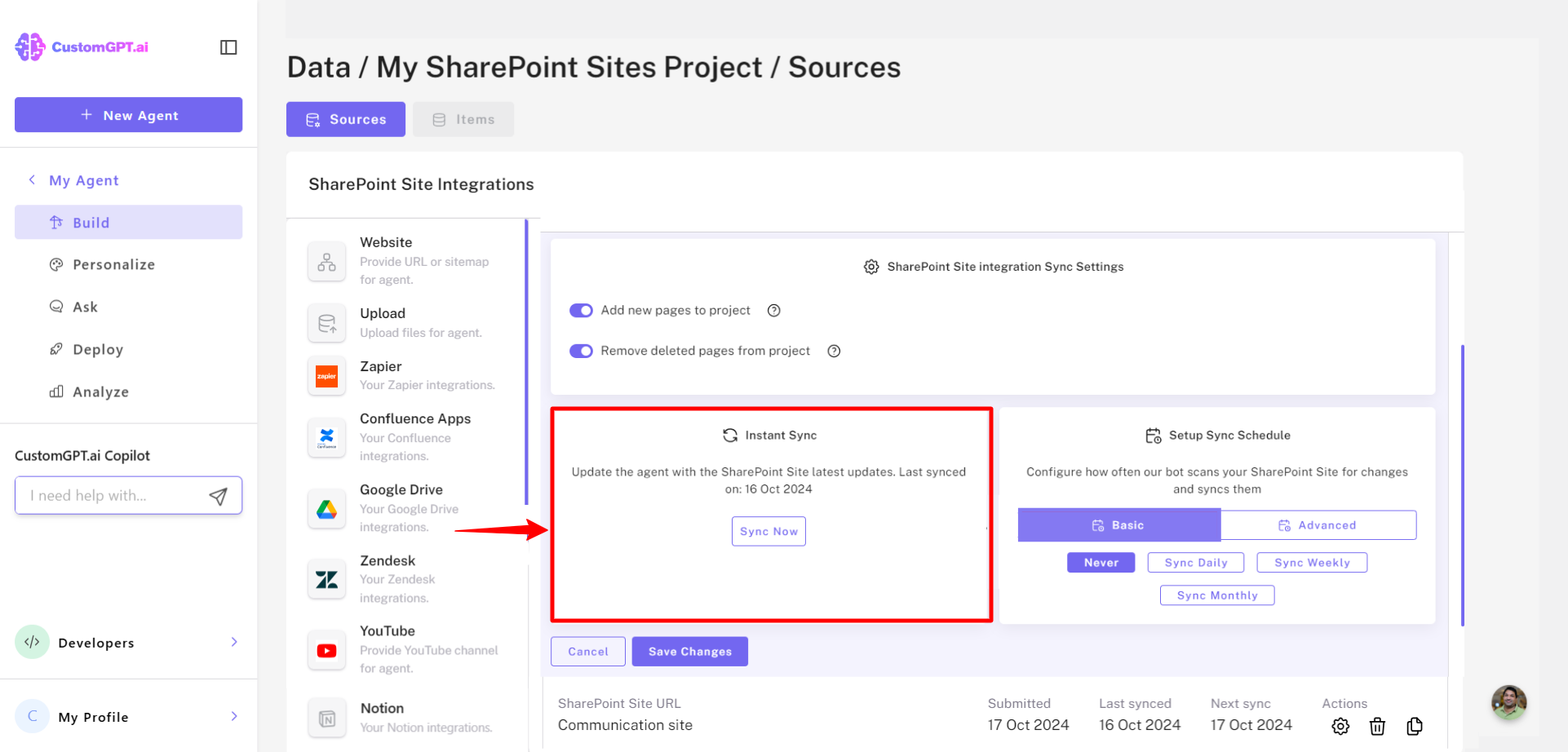Click the Setup Sync Schedule calendar icon

[1153, 436]
